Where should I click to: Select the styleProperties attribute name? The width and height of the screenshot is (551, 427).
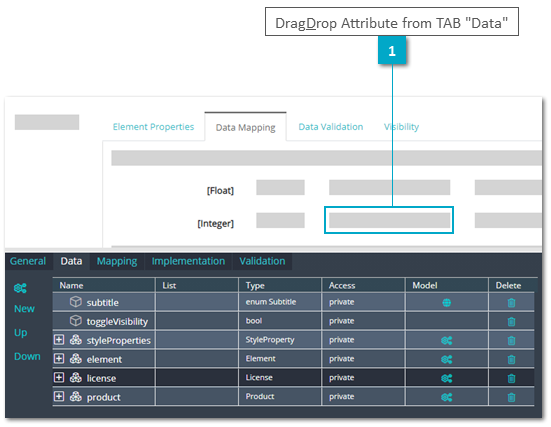[x=118, y=341]
